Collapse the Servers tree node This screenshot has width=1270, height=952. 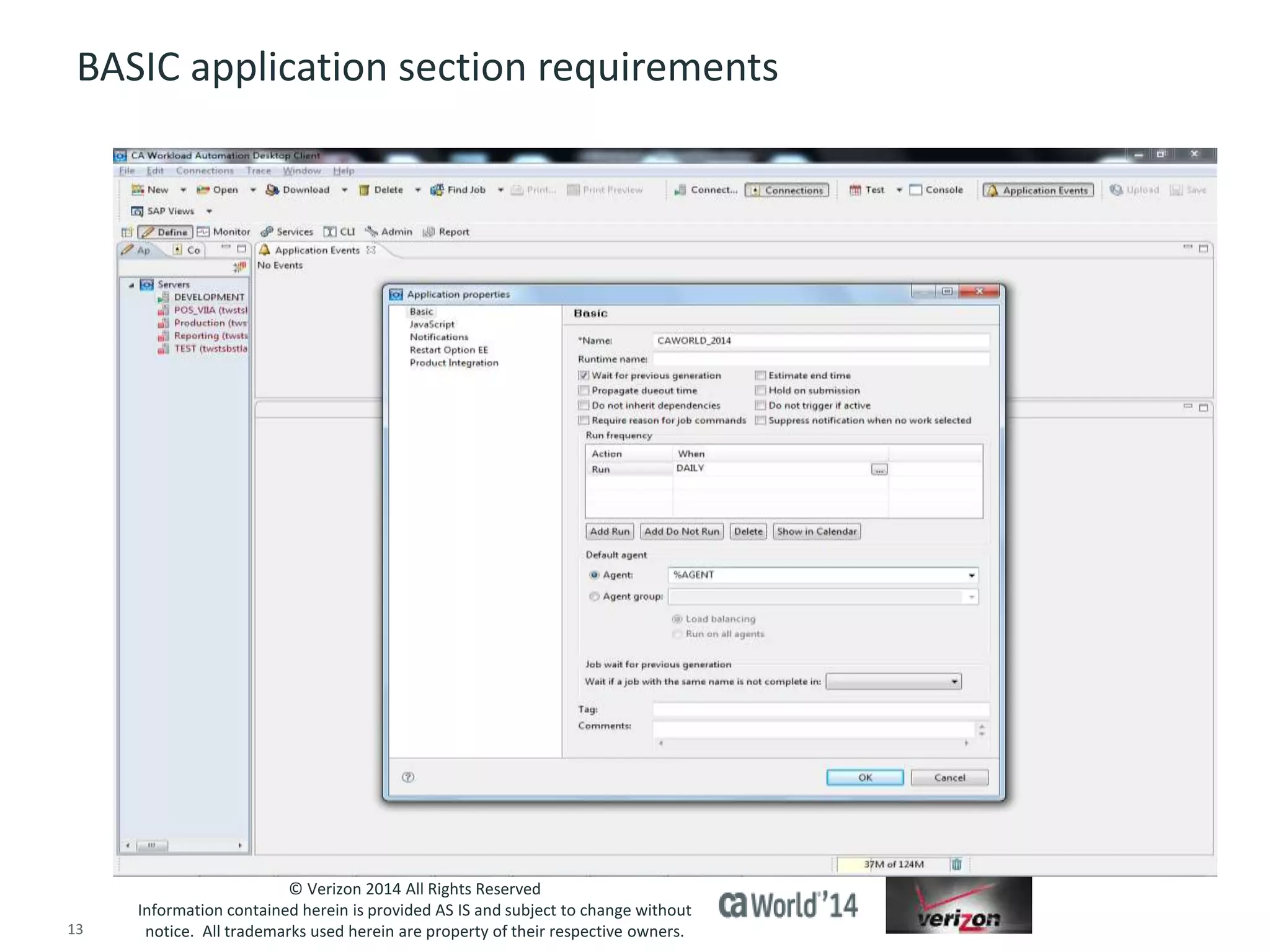coord(131,285)
